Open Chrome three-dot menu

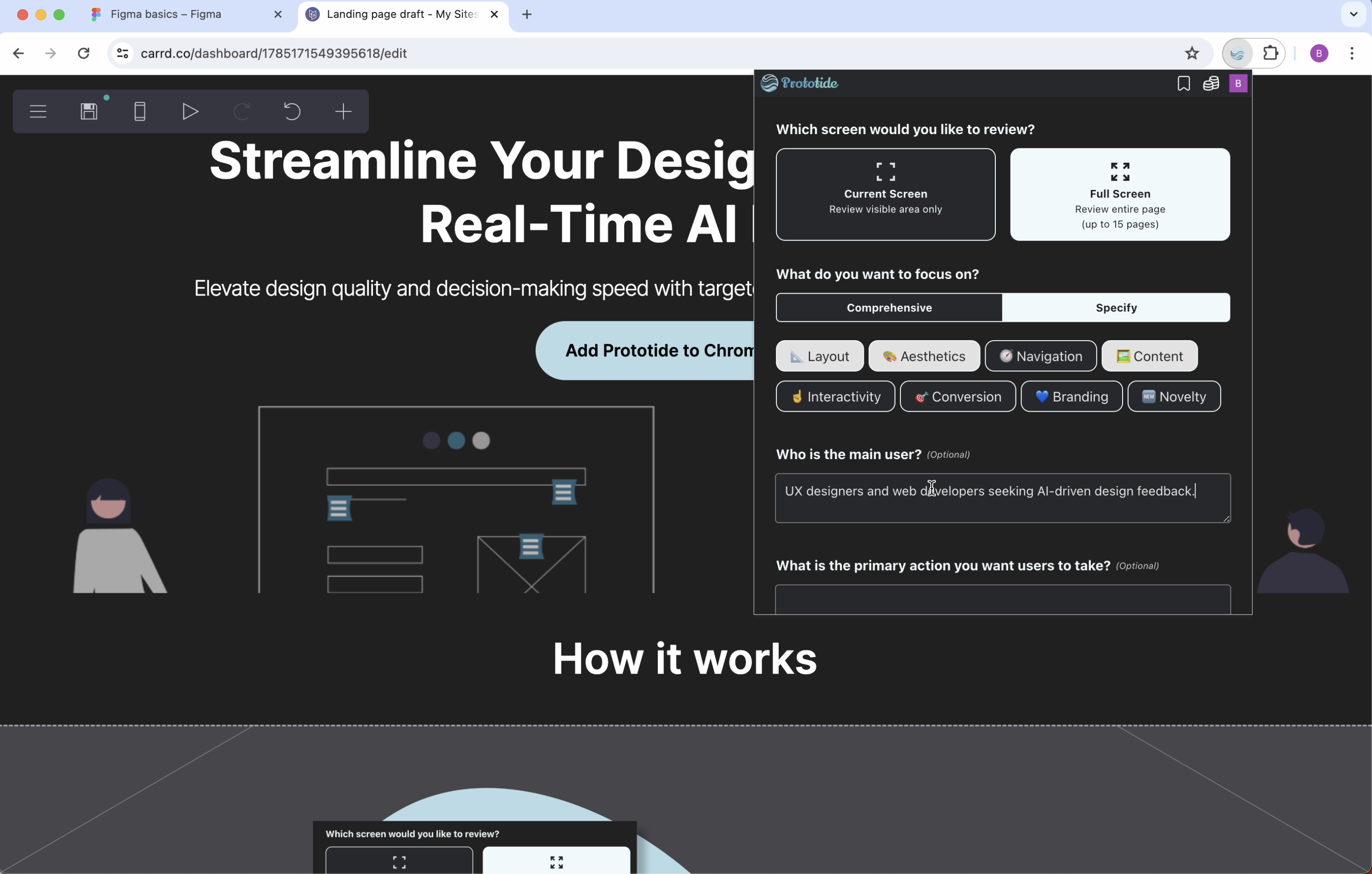tap(1352, 53)
